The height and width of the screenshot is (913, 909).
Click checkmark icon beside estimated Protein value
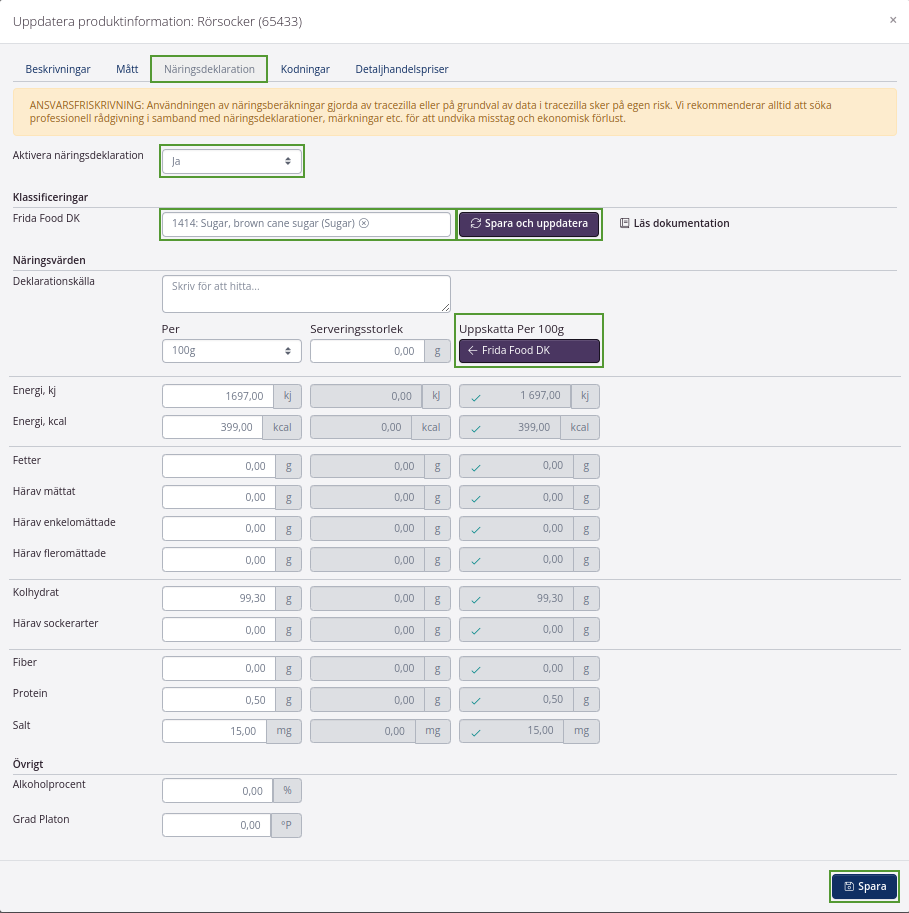pyautogui.click(x=476, y=700)
